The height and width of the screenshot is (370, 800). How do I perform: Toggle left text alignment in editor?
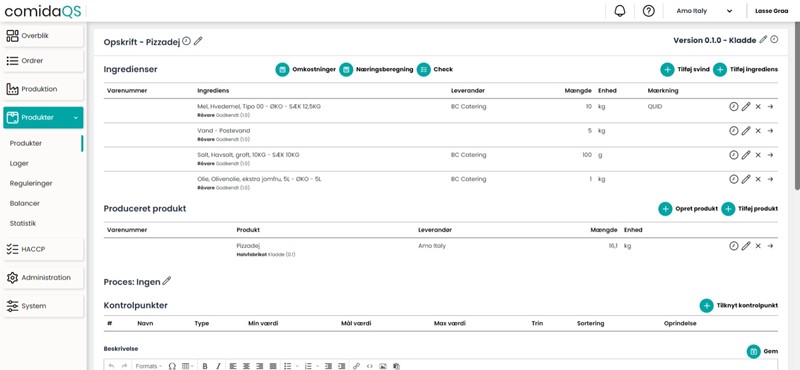pos(233,366)
